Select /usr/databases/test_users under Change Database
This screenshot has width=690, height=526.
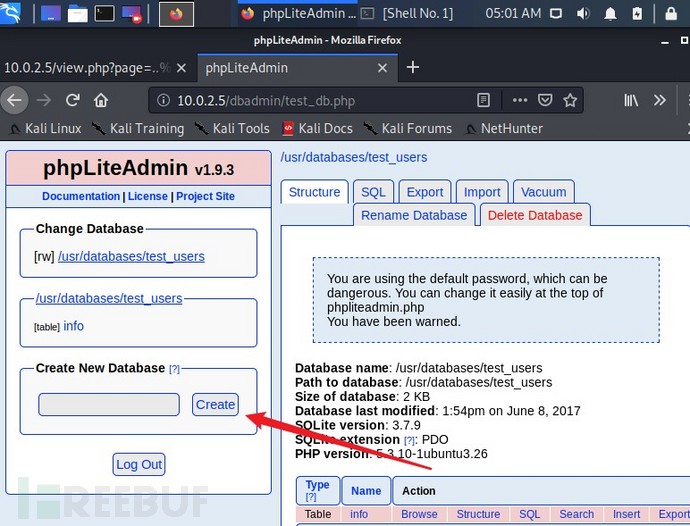tap(131, 256)
